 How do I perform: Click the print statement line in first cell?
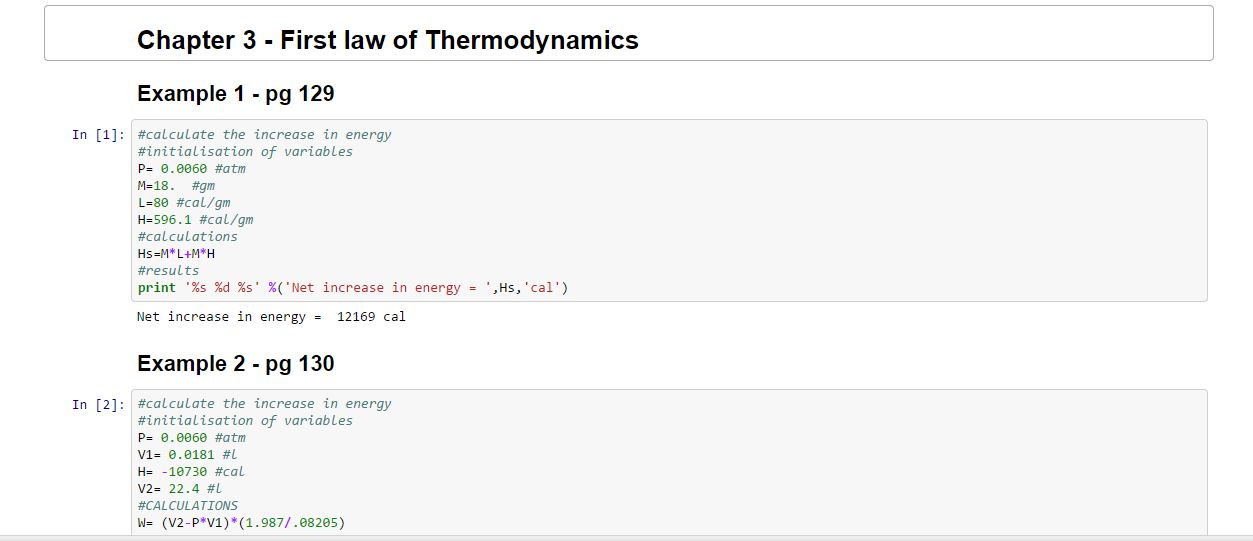(x=353, y=288)
